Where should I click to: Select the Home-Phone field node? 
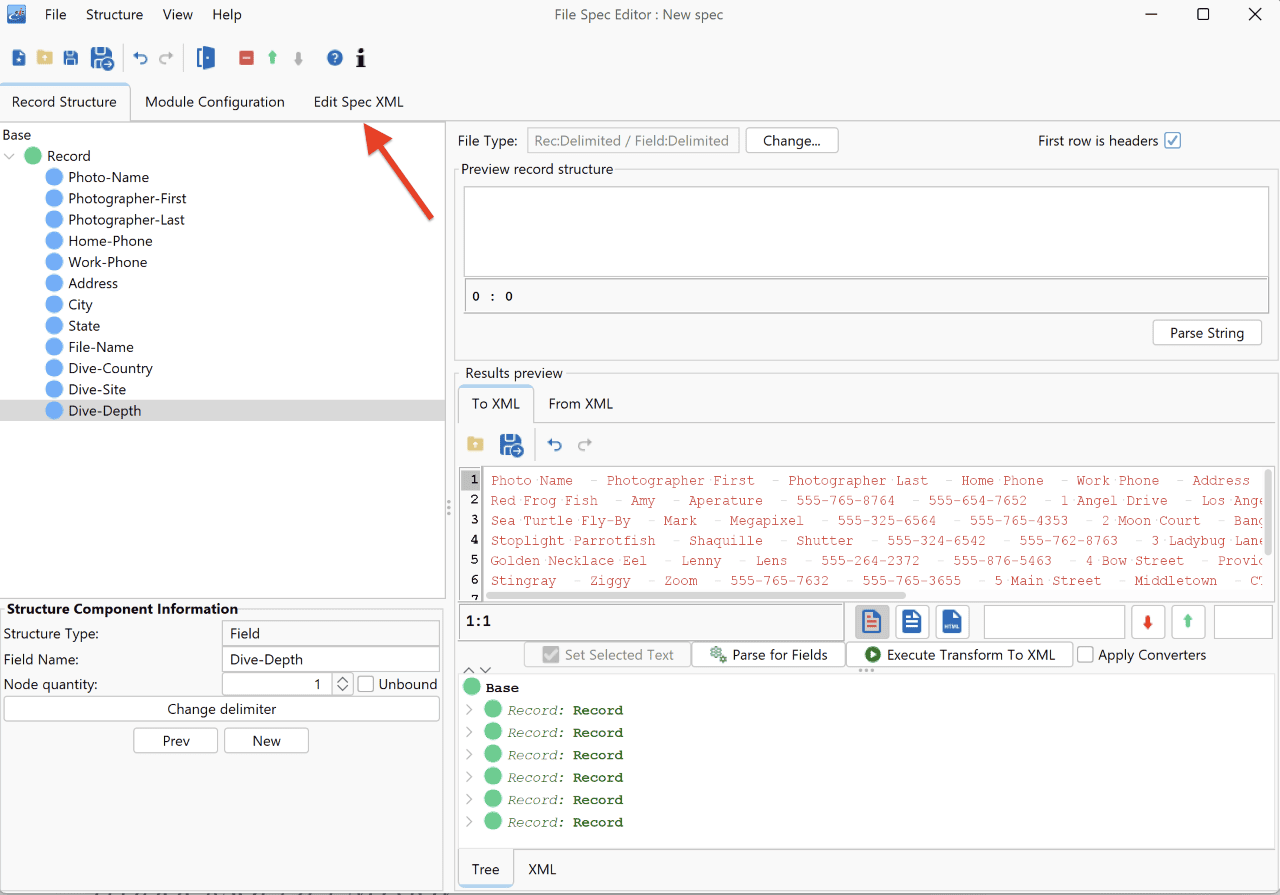tap(110, 241)
